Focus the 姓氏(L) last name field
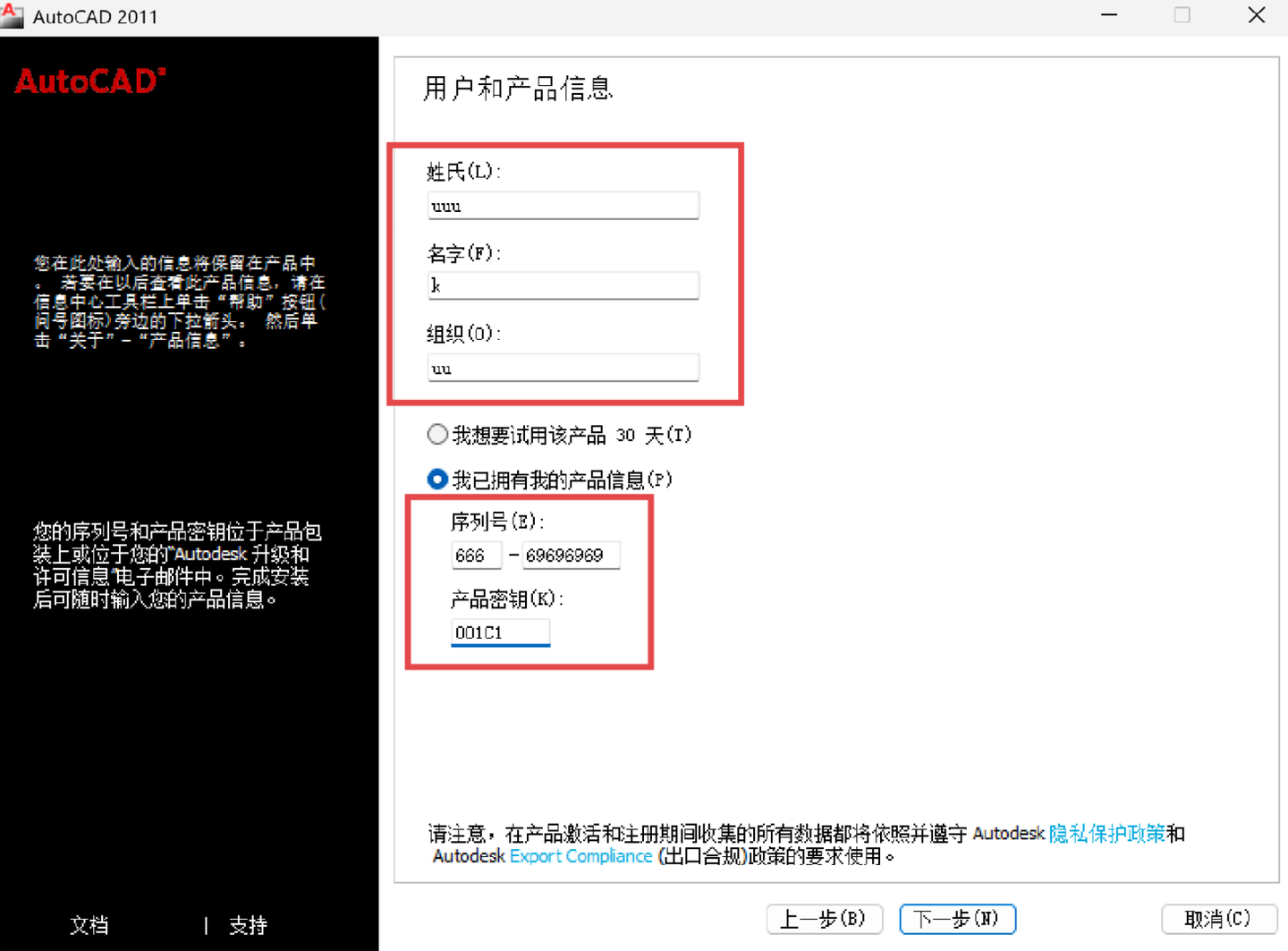The image size is (1288, 951). coord(563,206)
